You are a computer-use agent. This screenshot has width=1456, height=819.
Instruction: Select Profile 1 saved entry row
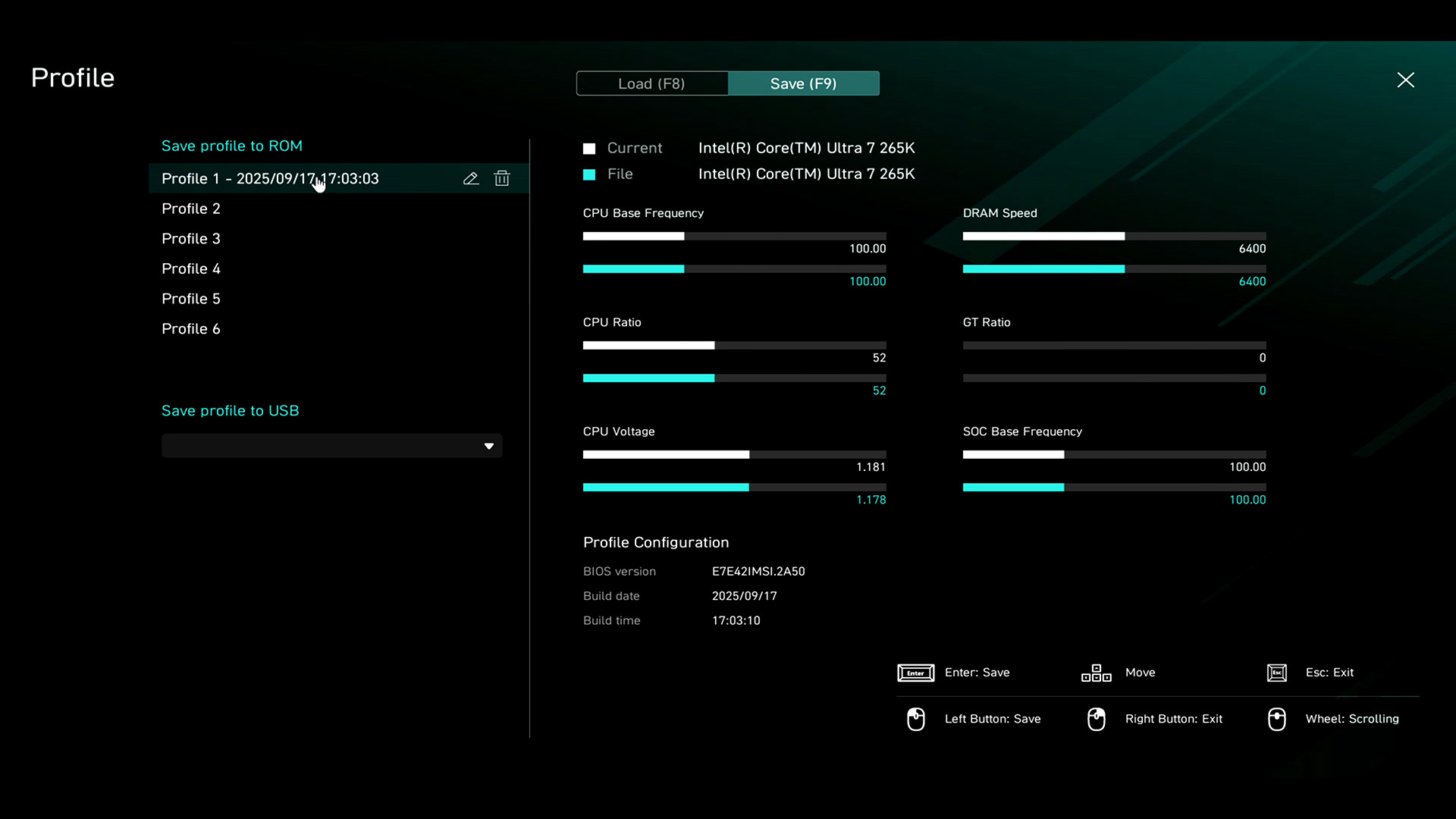point(270,179)
